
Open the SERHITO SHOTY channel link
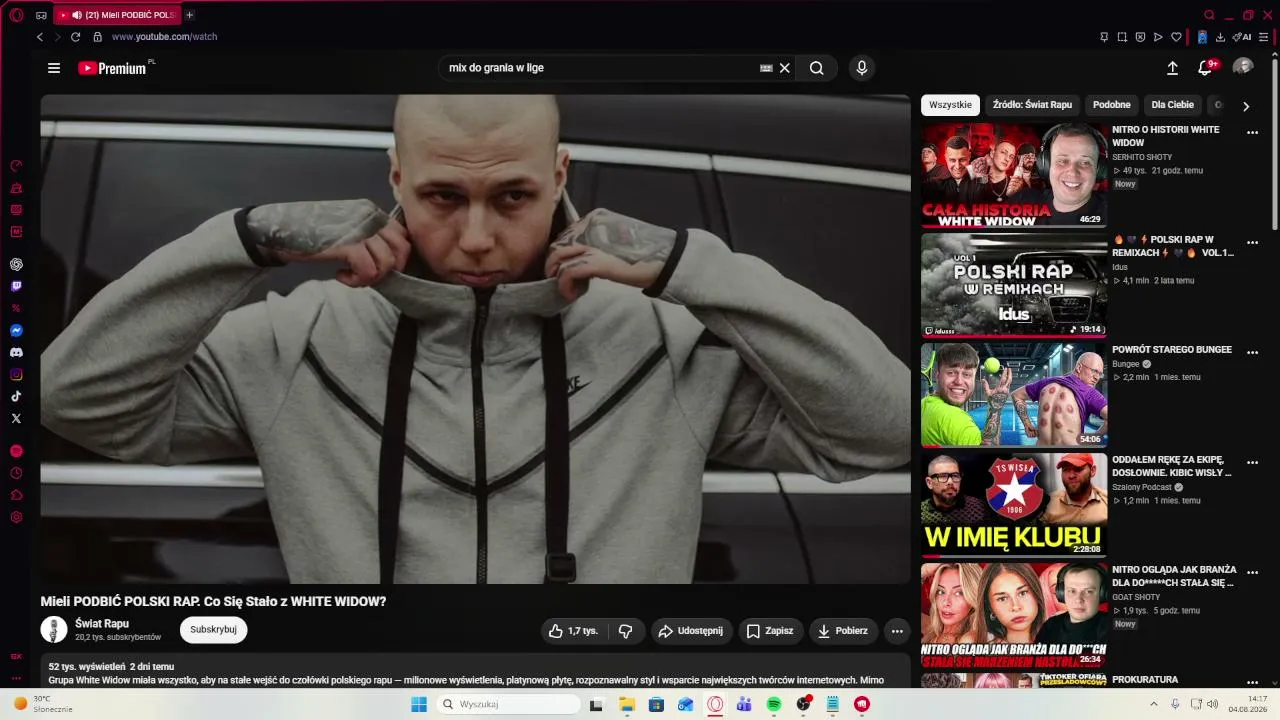coord(1142,157)
